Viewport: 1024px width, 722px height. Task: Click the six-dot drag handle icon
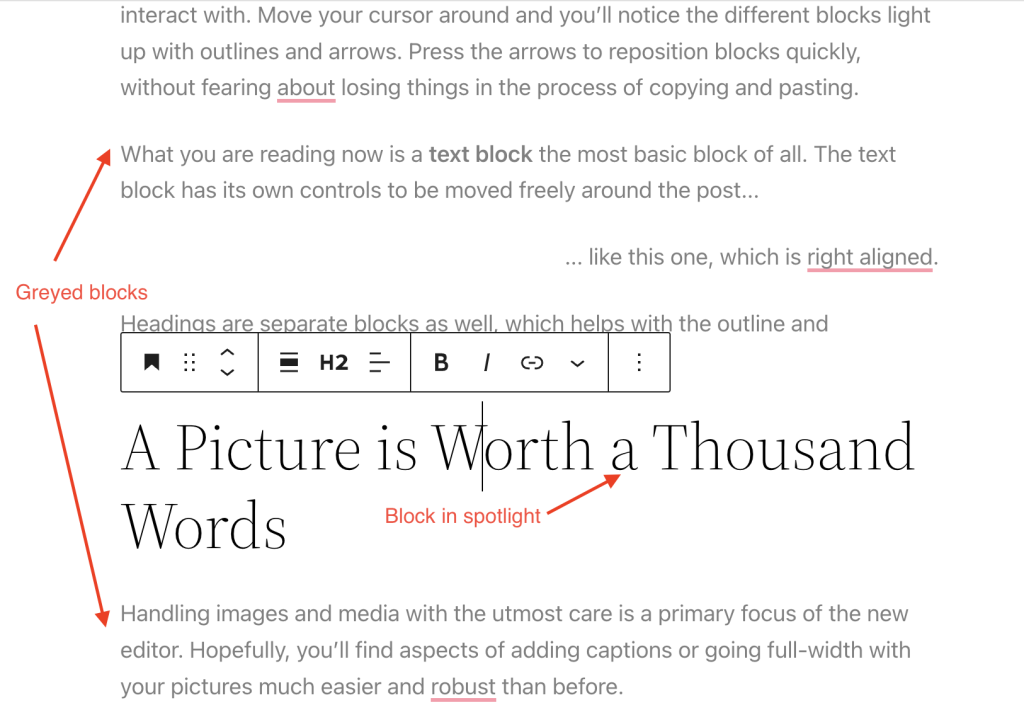pos(189,362)
